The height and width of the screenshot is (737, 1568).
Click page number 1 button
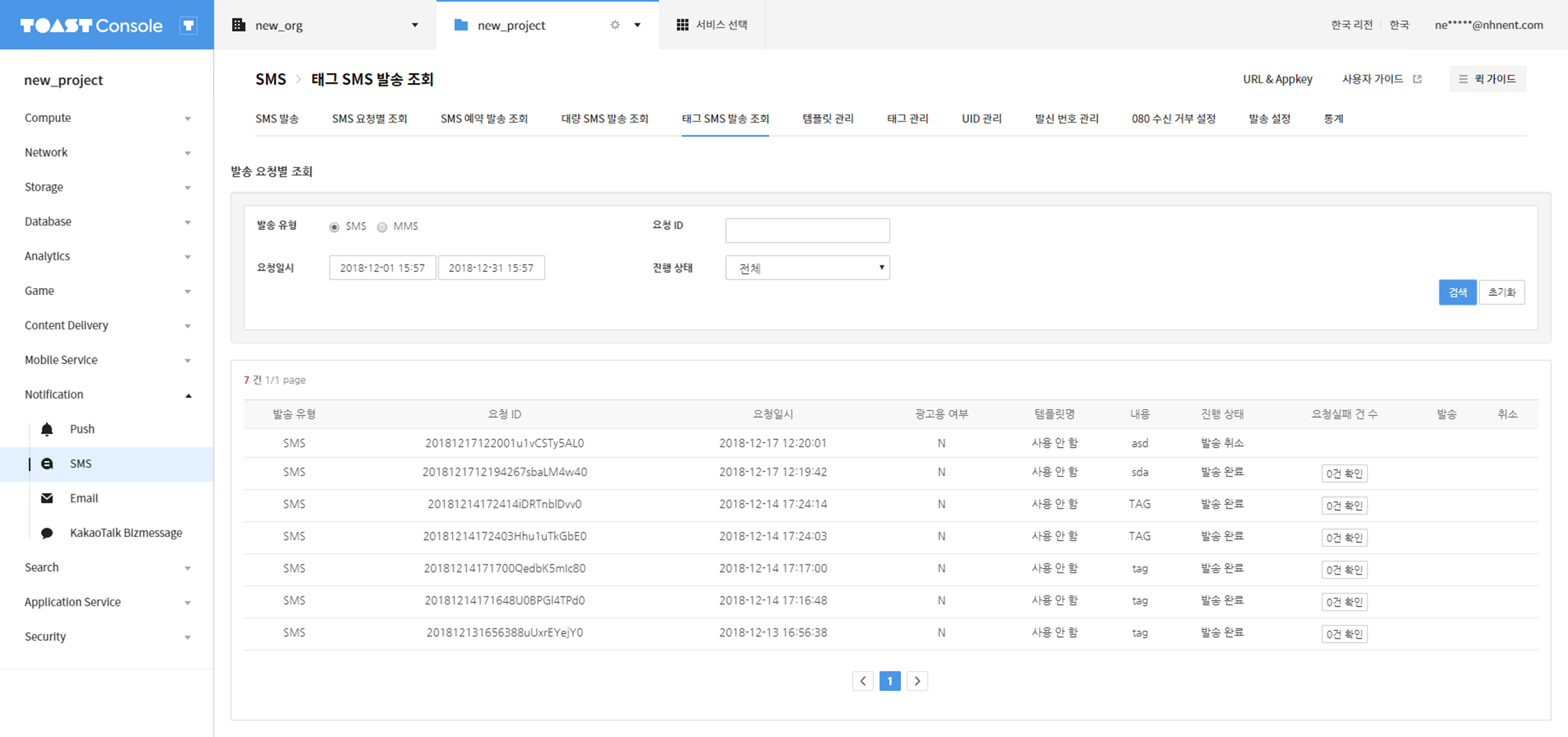click(890, 681)
